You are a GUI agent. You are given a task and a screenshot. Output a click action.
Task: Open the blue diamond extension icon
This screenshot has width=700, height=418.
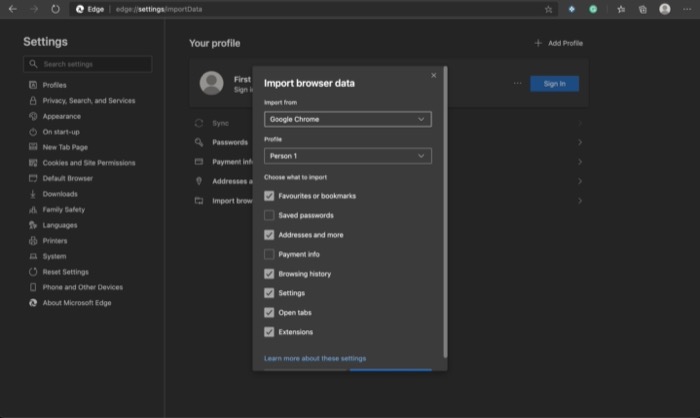[x=571, y=9]
